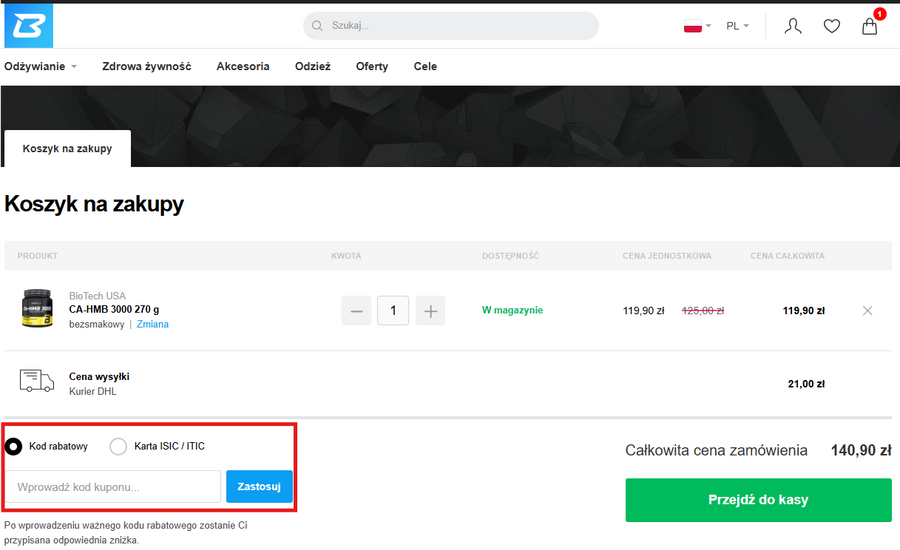Click the BioTech USA logo
The image size is (900, 550).
[x=27, y=25]
